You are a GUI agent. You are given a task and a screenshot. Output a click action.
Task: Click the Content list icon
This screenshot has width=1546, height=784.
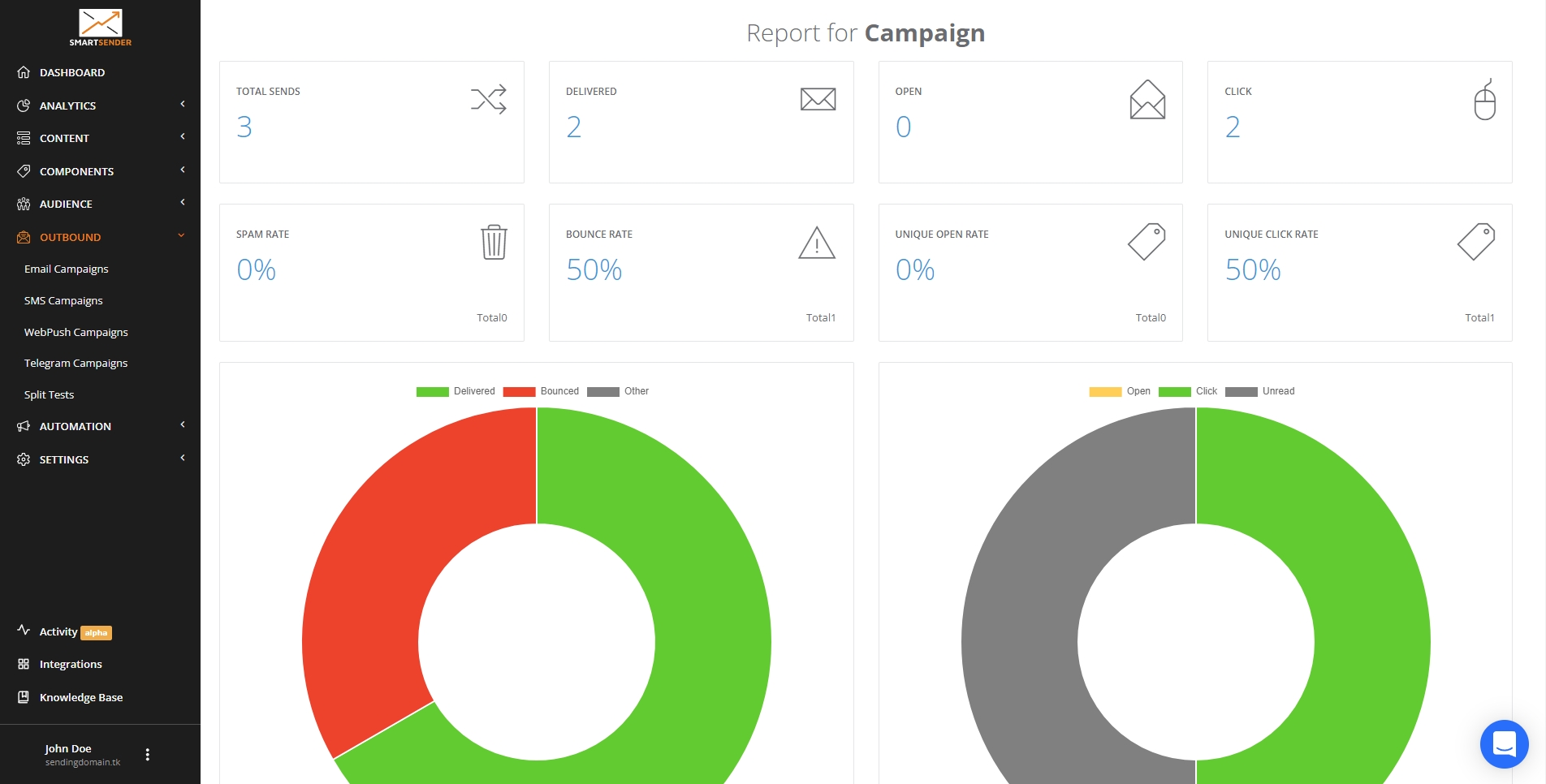(24, 138)
